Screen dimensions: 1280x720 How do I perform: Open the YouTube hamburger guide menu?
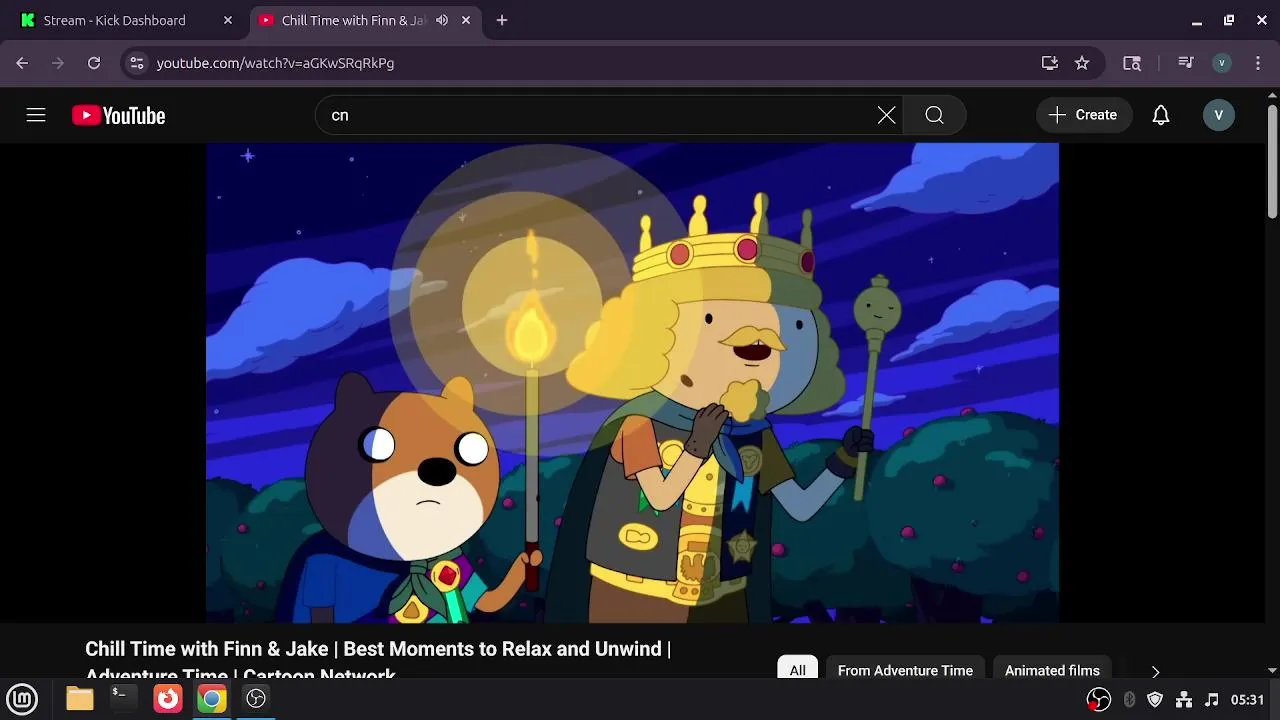[36, 115]
